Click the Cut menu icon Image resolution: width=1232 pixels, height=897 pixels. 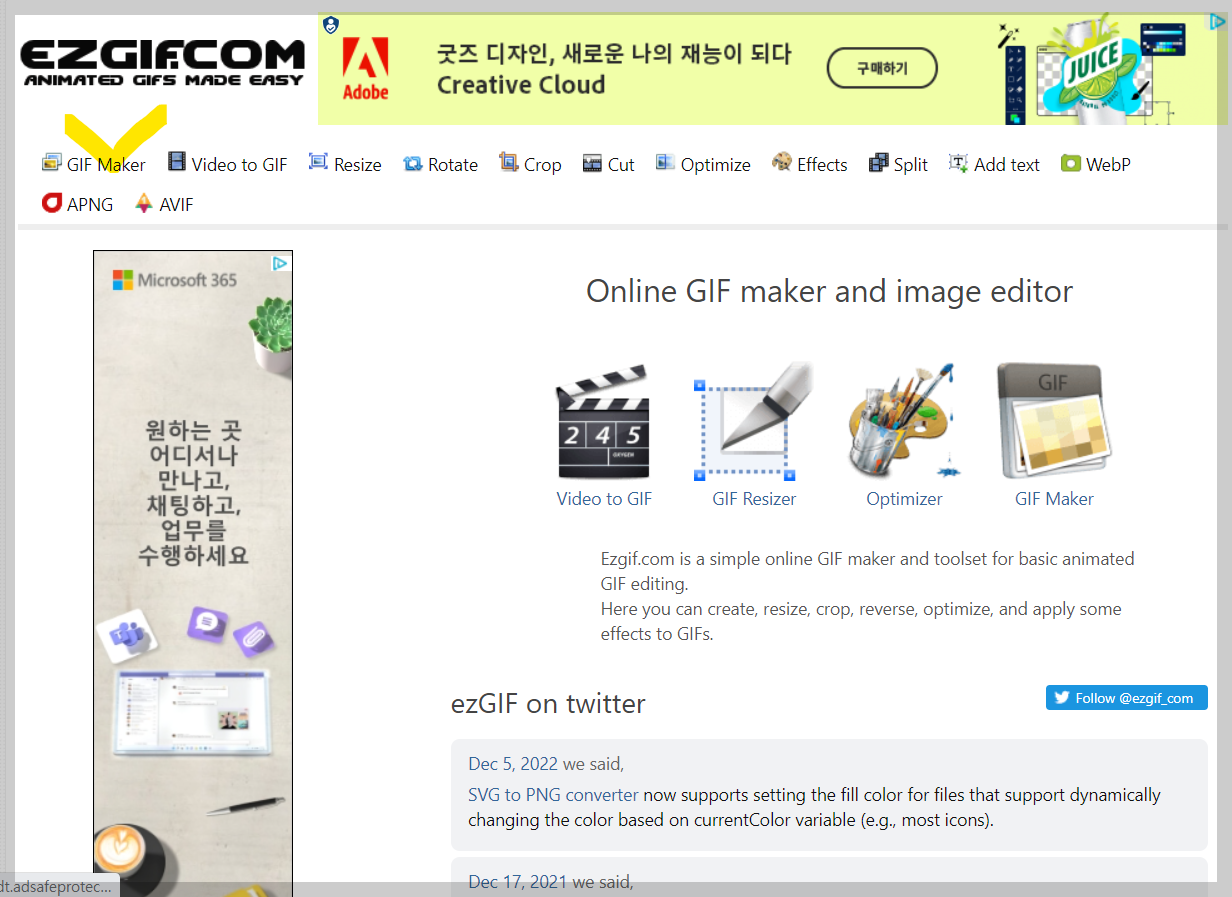(x=592, y=163)
